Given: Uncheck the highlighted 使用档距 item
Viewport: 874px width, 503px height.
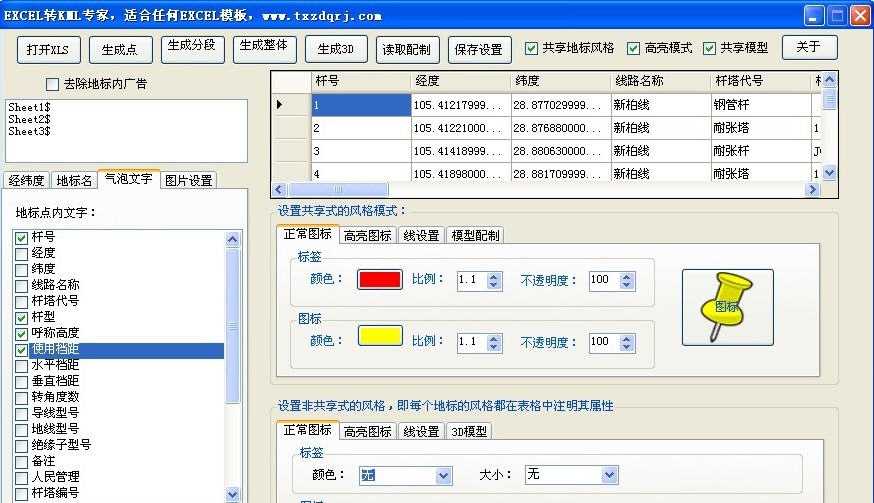Looking at the screenshot, I should pyautogui.click(x=21, y=350).
